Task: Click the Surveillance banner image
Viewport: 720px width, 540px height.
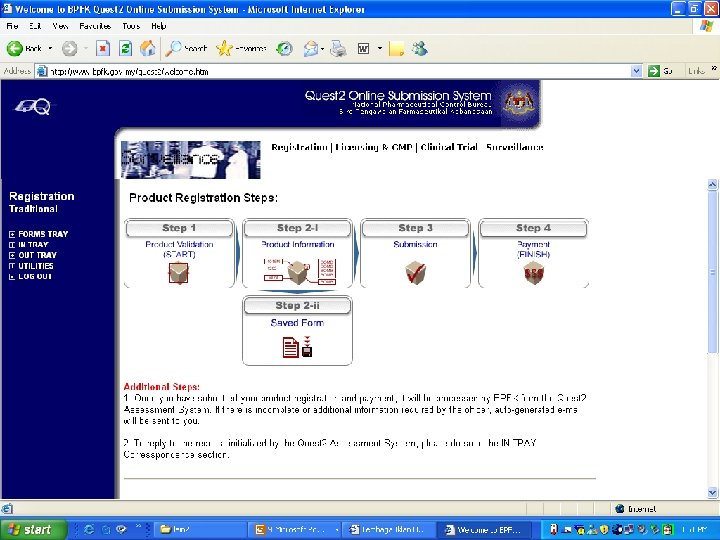Action: tap(191, 159)
